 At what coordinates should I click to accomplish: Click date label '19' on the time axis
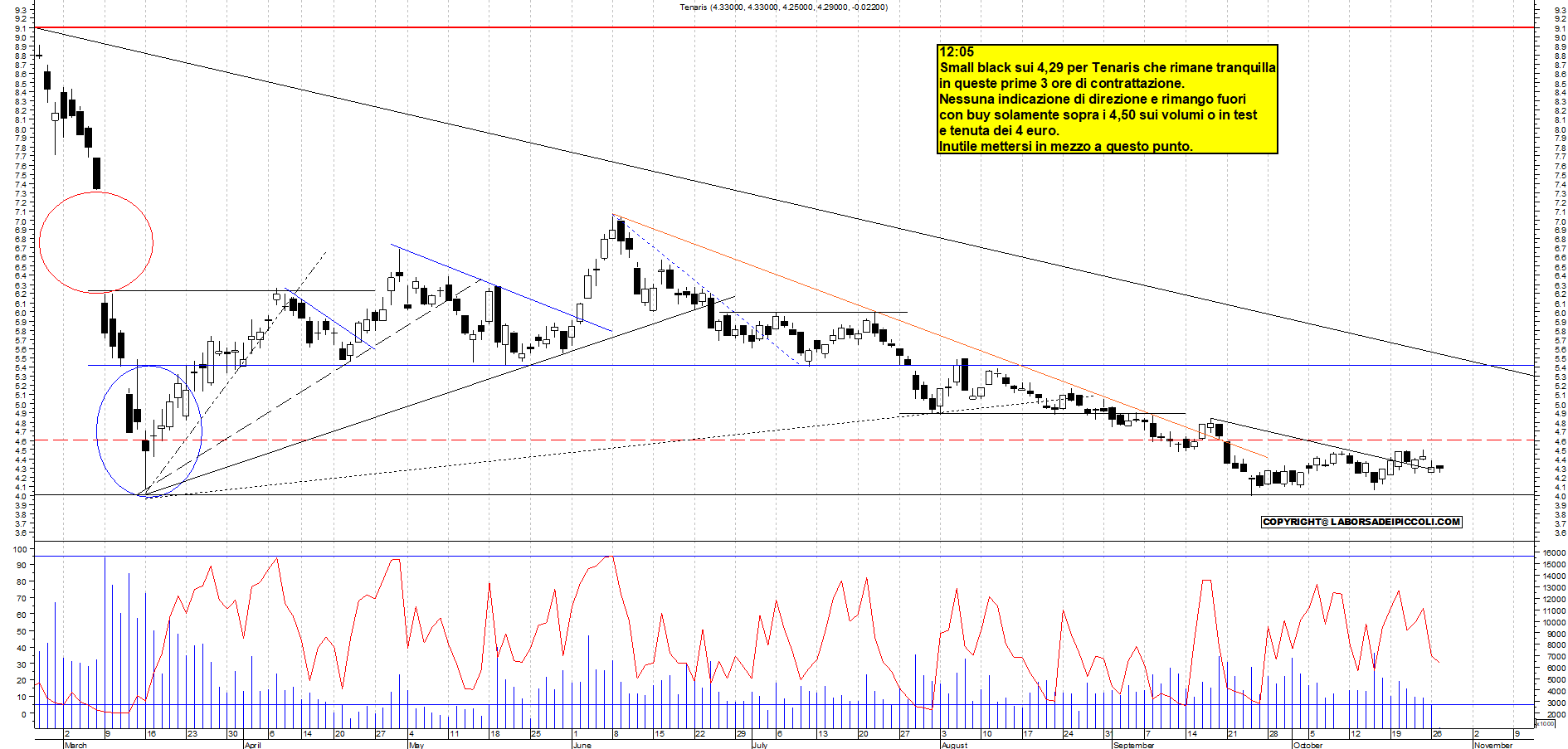tap(1396, 734)
